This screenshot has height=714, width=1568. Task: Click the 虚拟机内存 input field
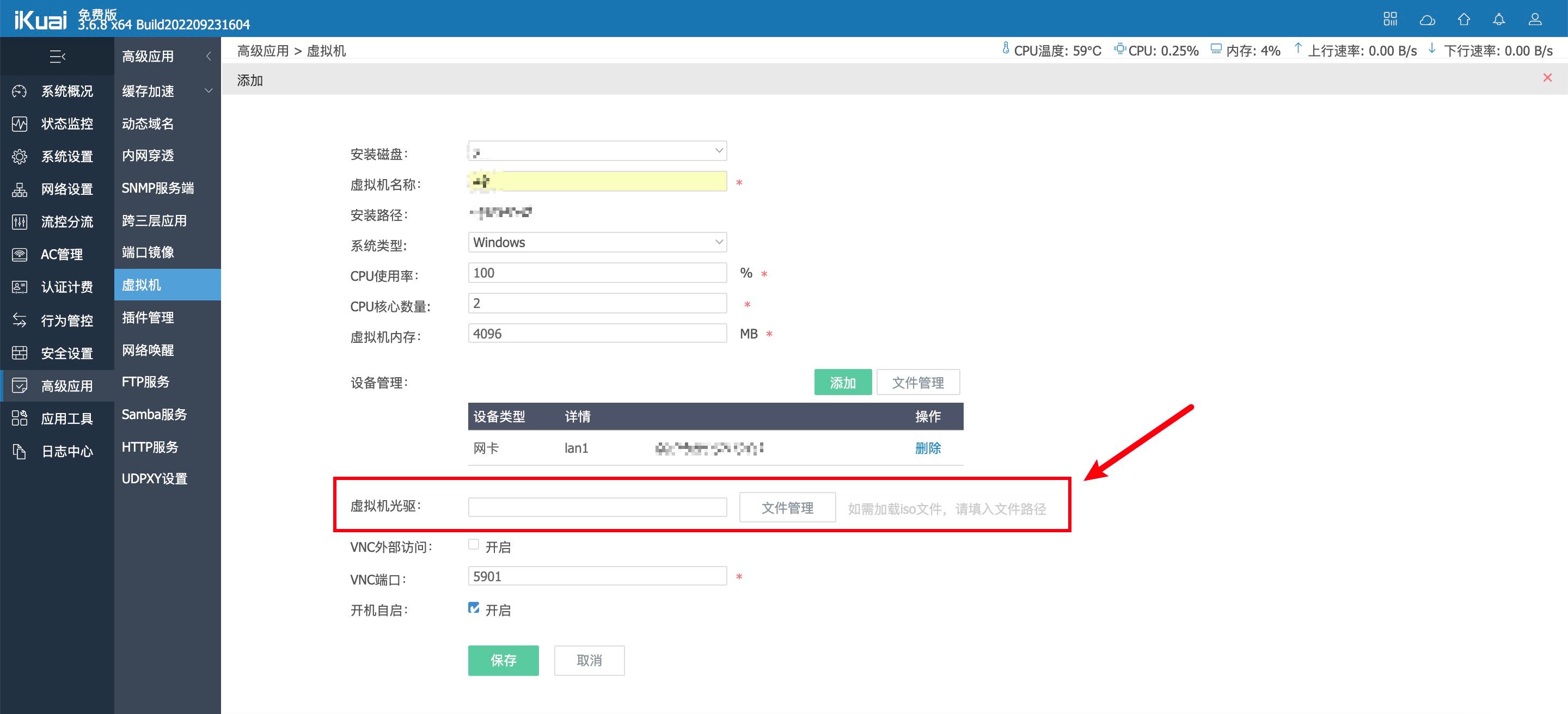click(x=597, y=333)
